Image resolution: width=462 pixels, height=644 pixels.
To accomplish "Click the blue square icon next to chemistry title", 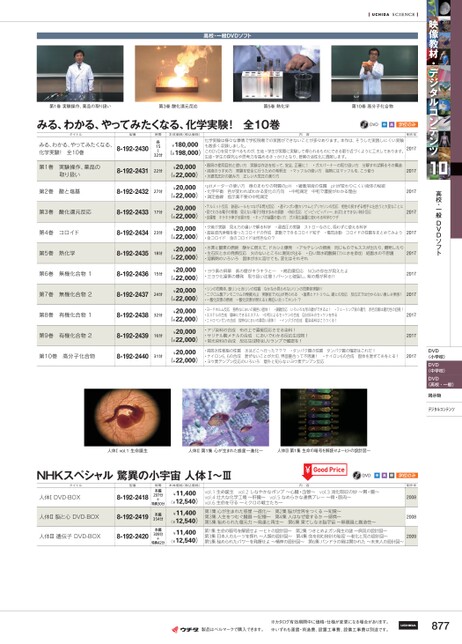I will tap(384, 124).
